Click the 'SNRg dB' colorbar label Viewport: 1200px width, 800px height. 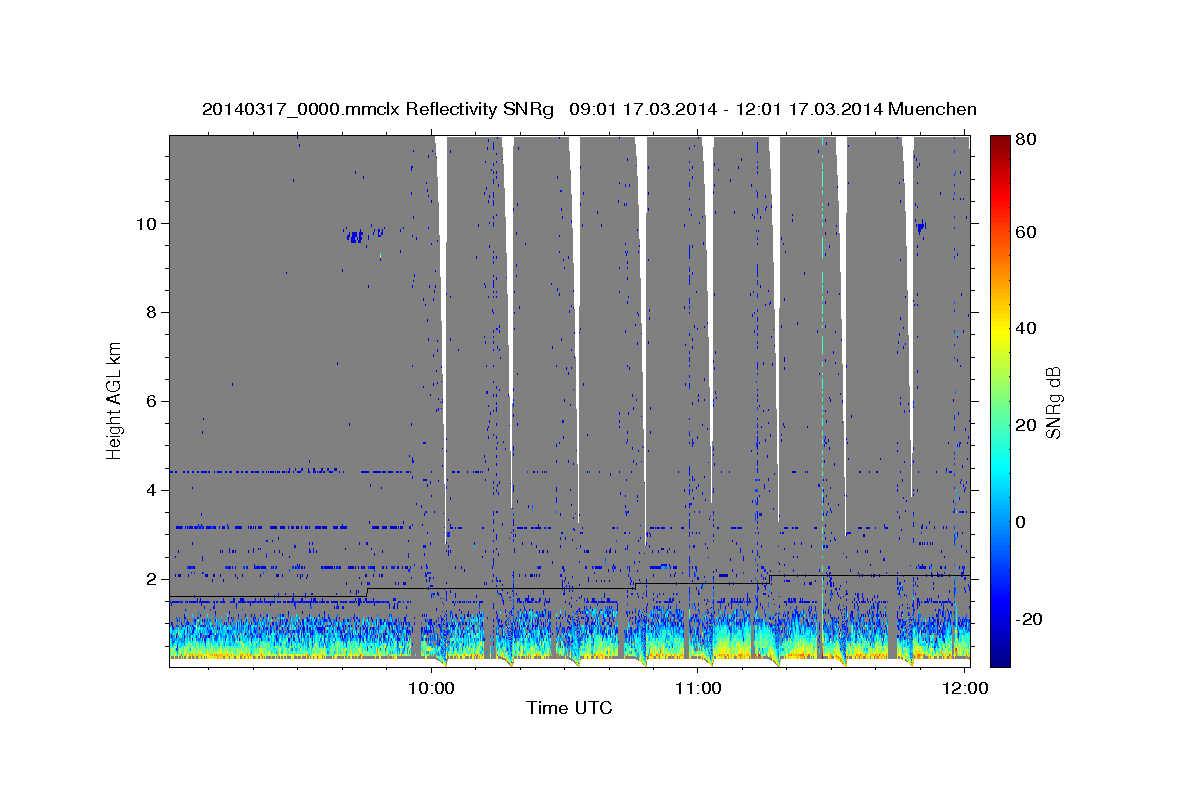1053,402
